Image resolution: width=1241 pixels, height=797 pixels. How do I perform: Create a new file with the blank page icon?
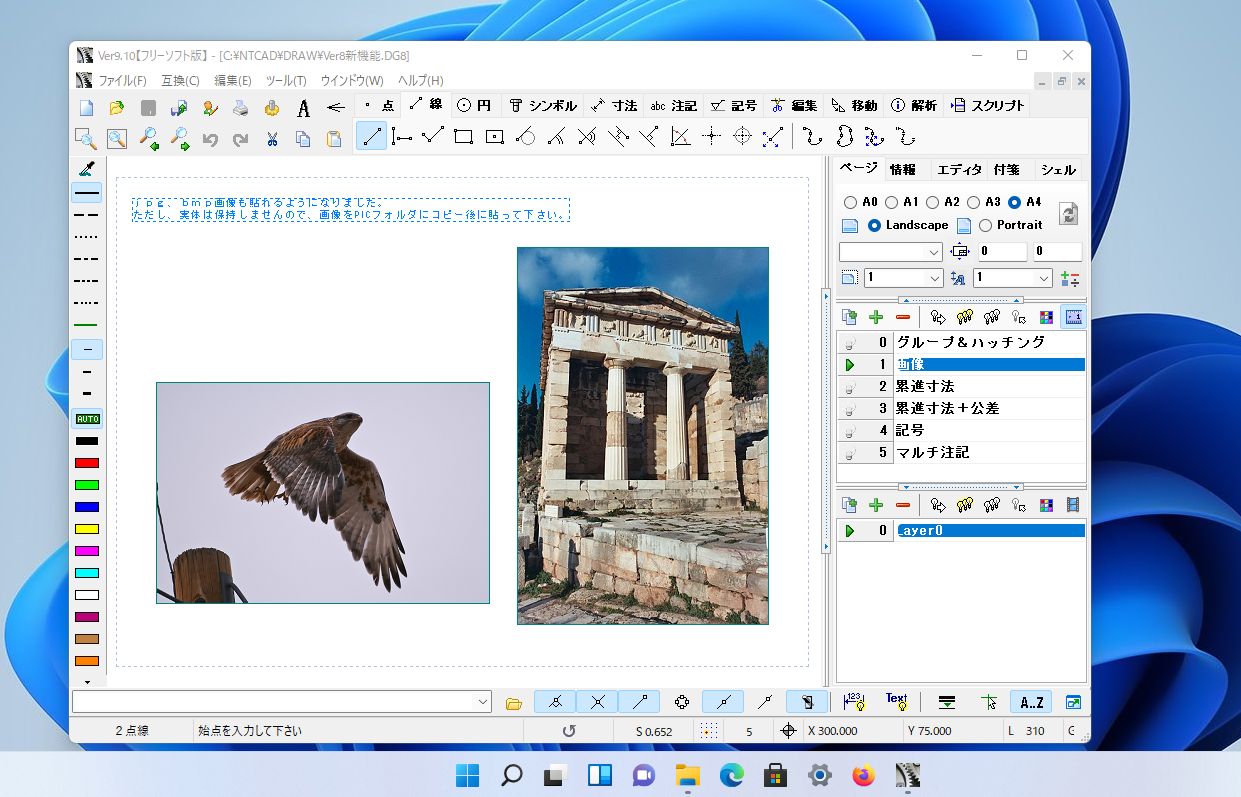pos(86,106)
